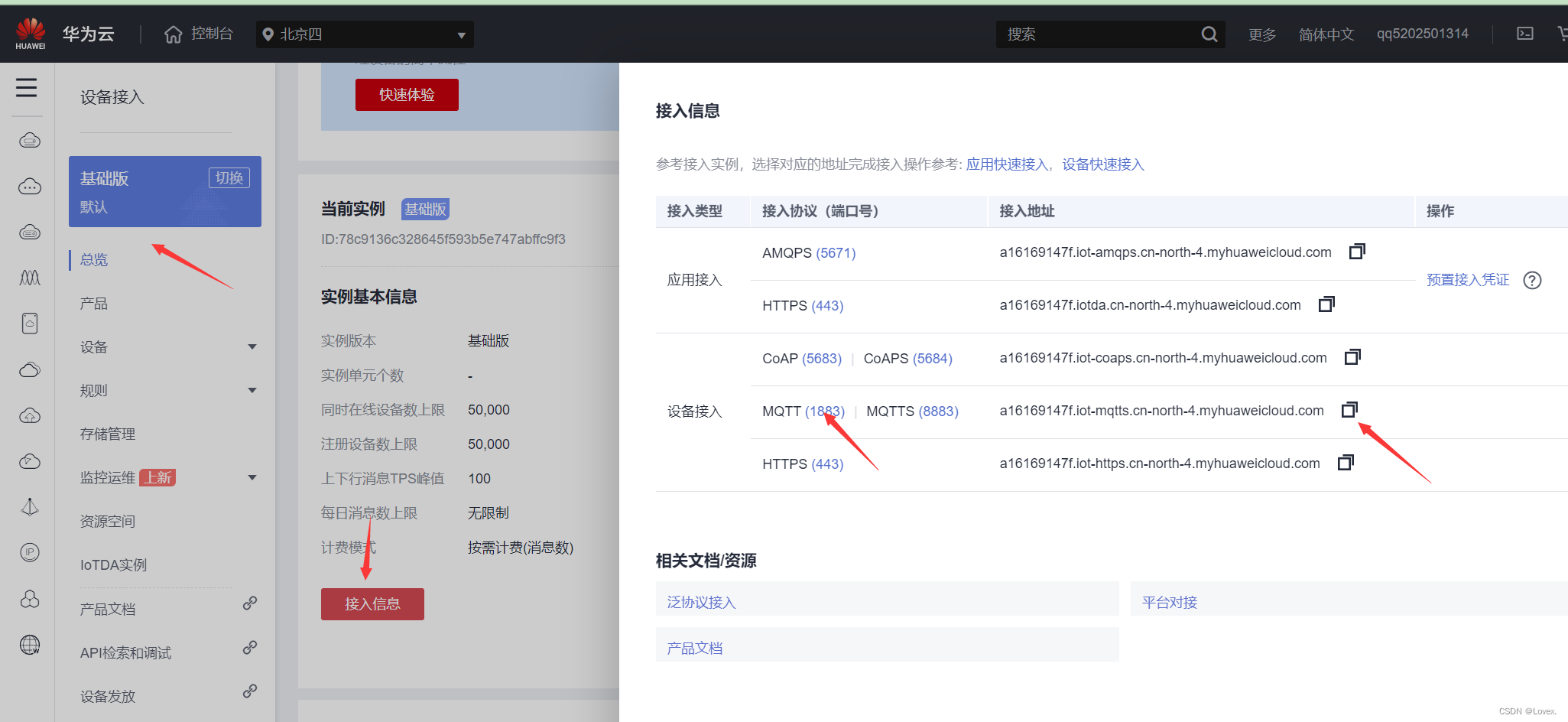
Task: Open the 简体中文 language menu
Action: coord(1326,34)
